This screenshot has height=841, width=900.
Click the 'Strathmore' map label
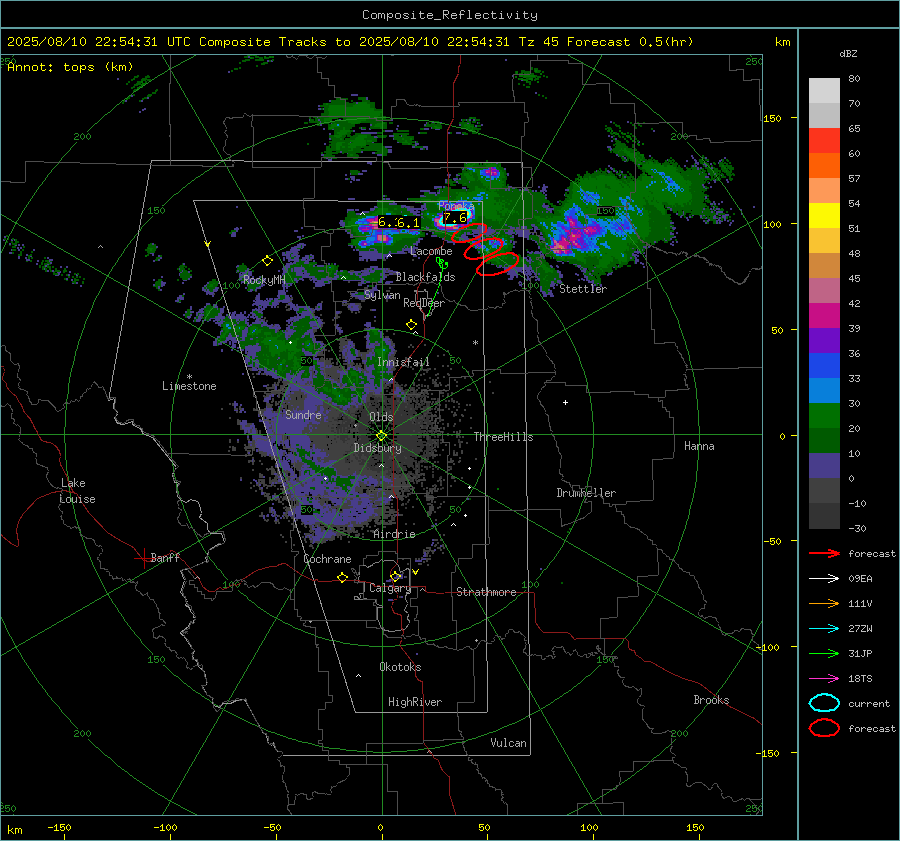(486, 592)
